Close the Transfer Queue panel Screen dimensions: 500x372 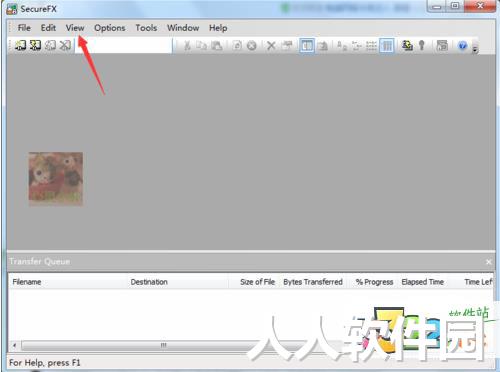point(489,262)
